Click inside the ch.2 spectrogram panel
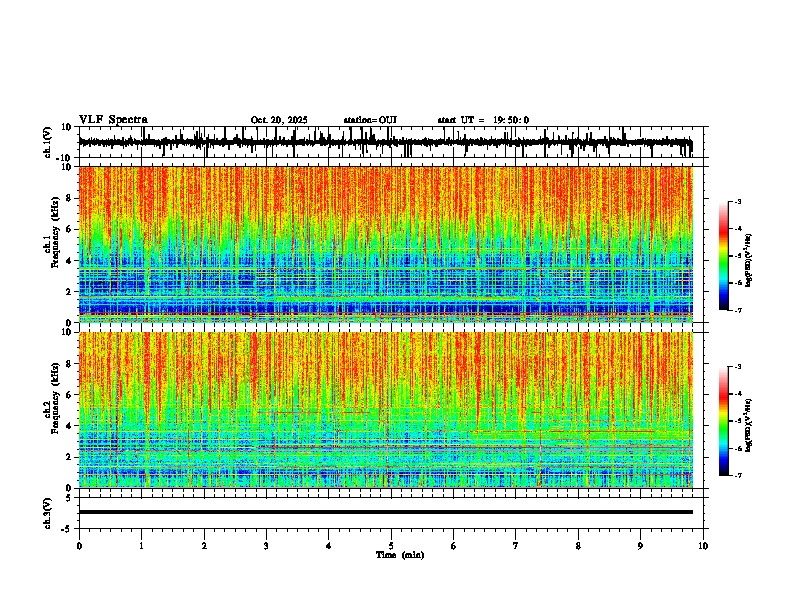The height and width of the screenshot is (612, 792). 385,410
